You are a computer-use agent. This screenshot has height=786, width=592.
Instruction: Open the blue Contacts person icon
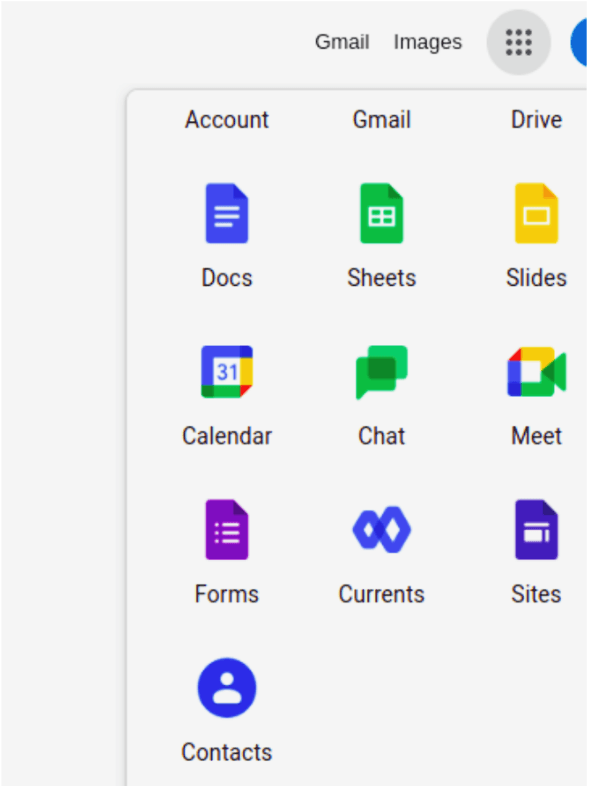(227, 688)
